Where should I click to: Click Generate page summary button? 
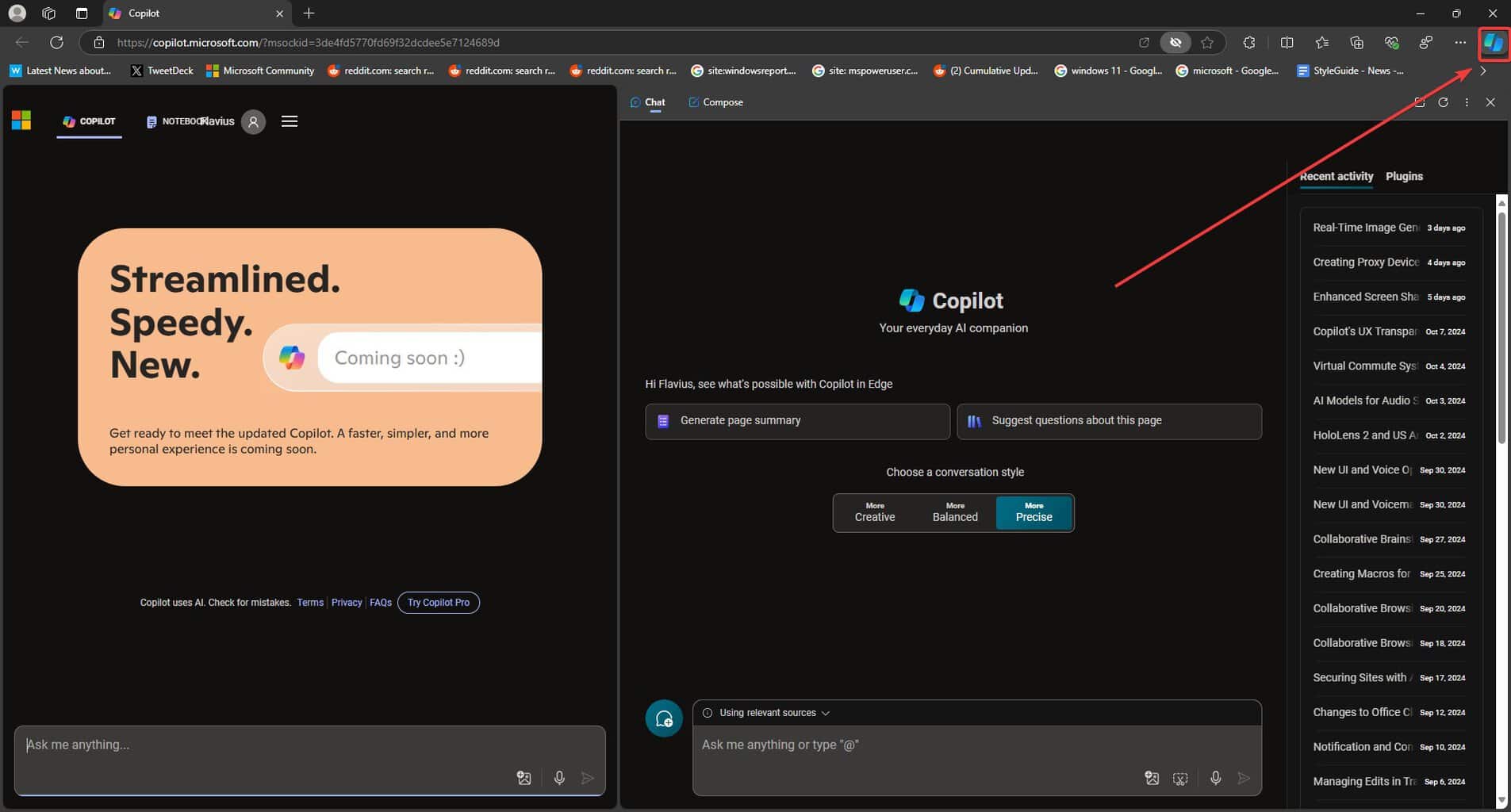click(797, 421)
